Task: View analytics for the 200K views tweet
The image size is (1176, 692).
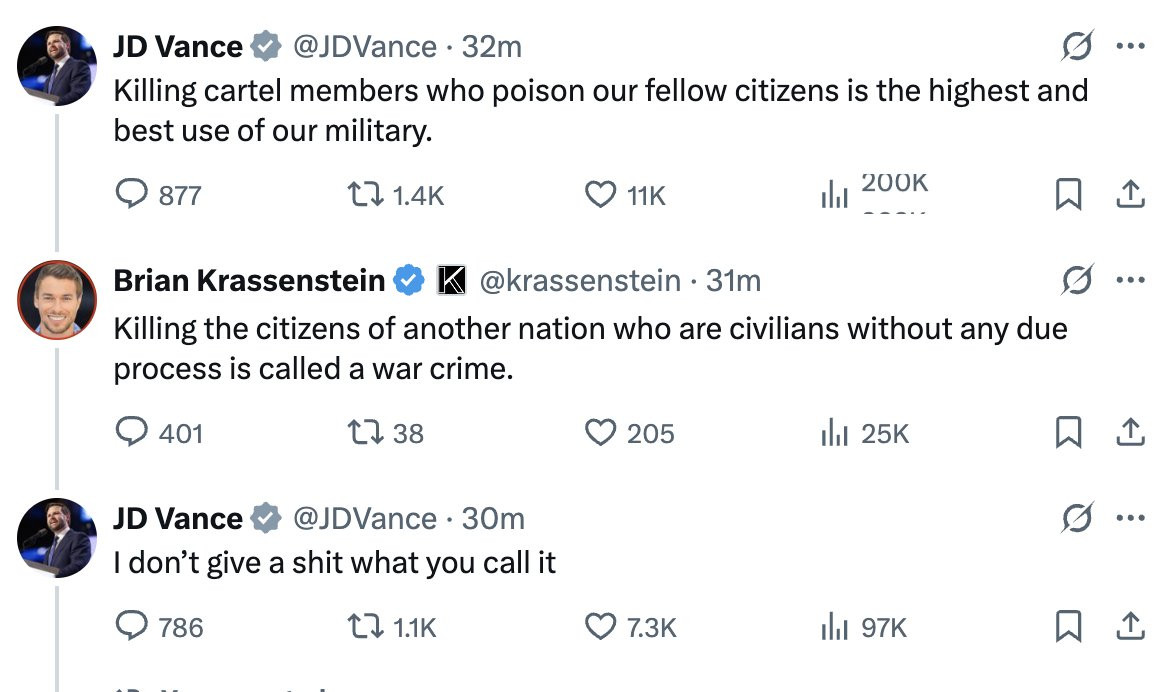Action: [x=874, y=194]
